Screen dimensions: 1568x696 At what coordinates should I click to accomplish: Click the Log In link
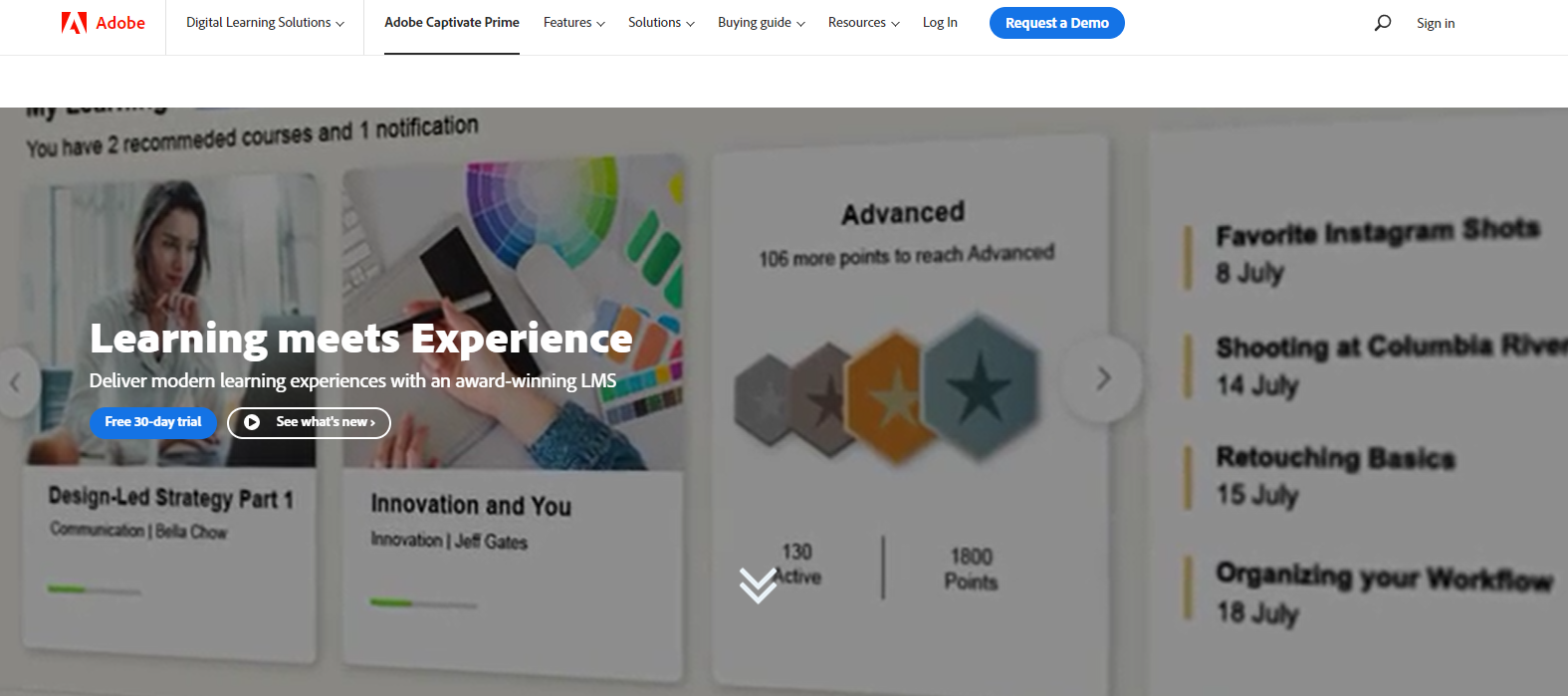940,23
